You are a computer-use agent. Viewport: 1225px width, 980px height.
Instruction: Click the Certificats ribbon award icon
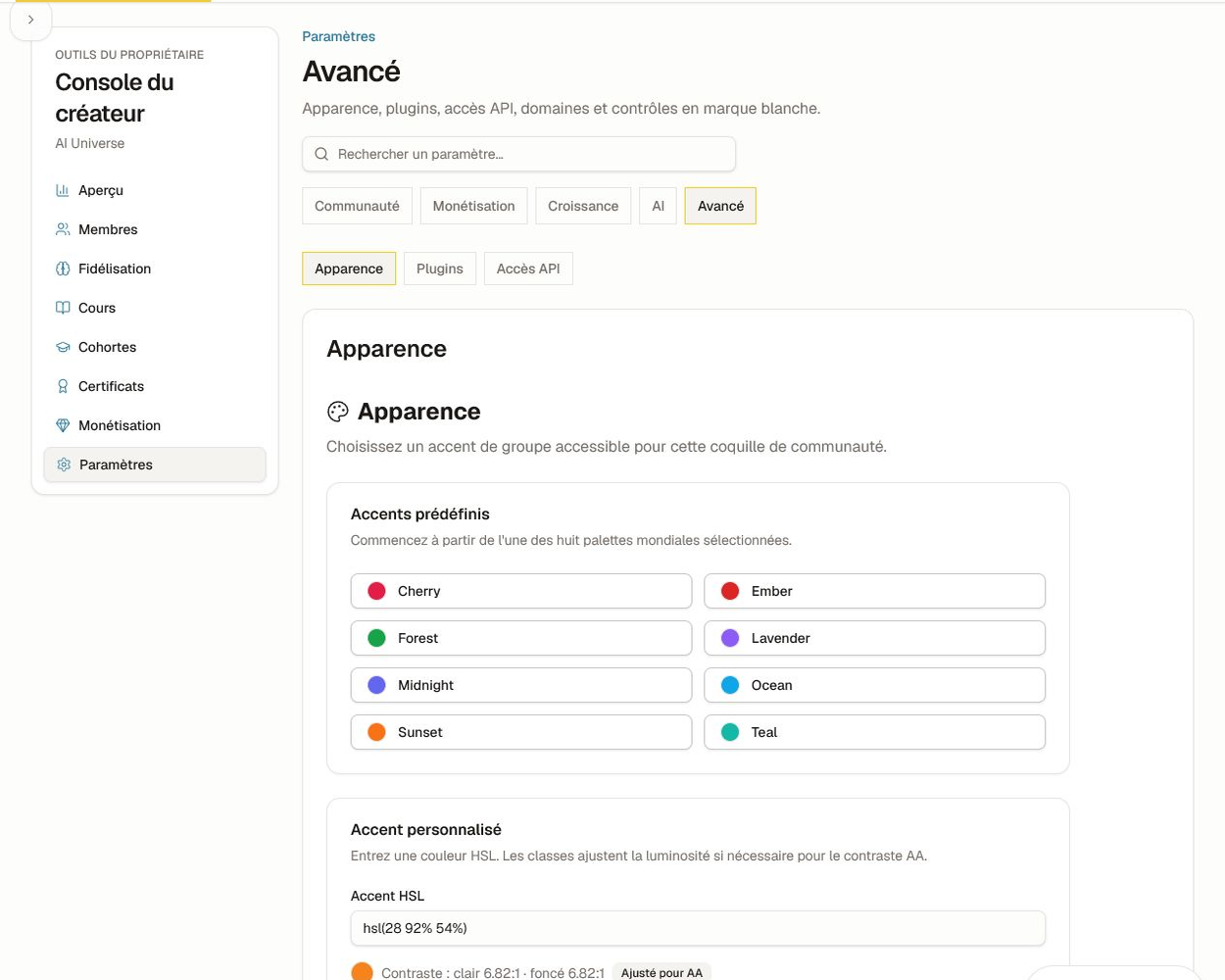coord(63,386)
